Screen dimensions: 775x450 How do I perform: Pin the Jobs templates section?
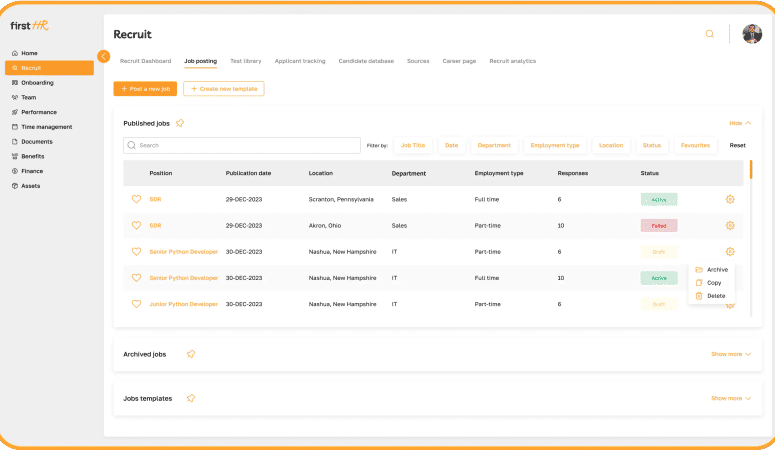coord(191,398)
